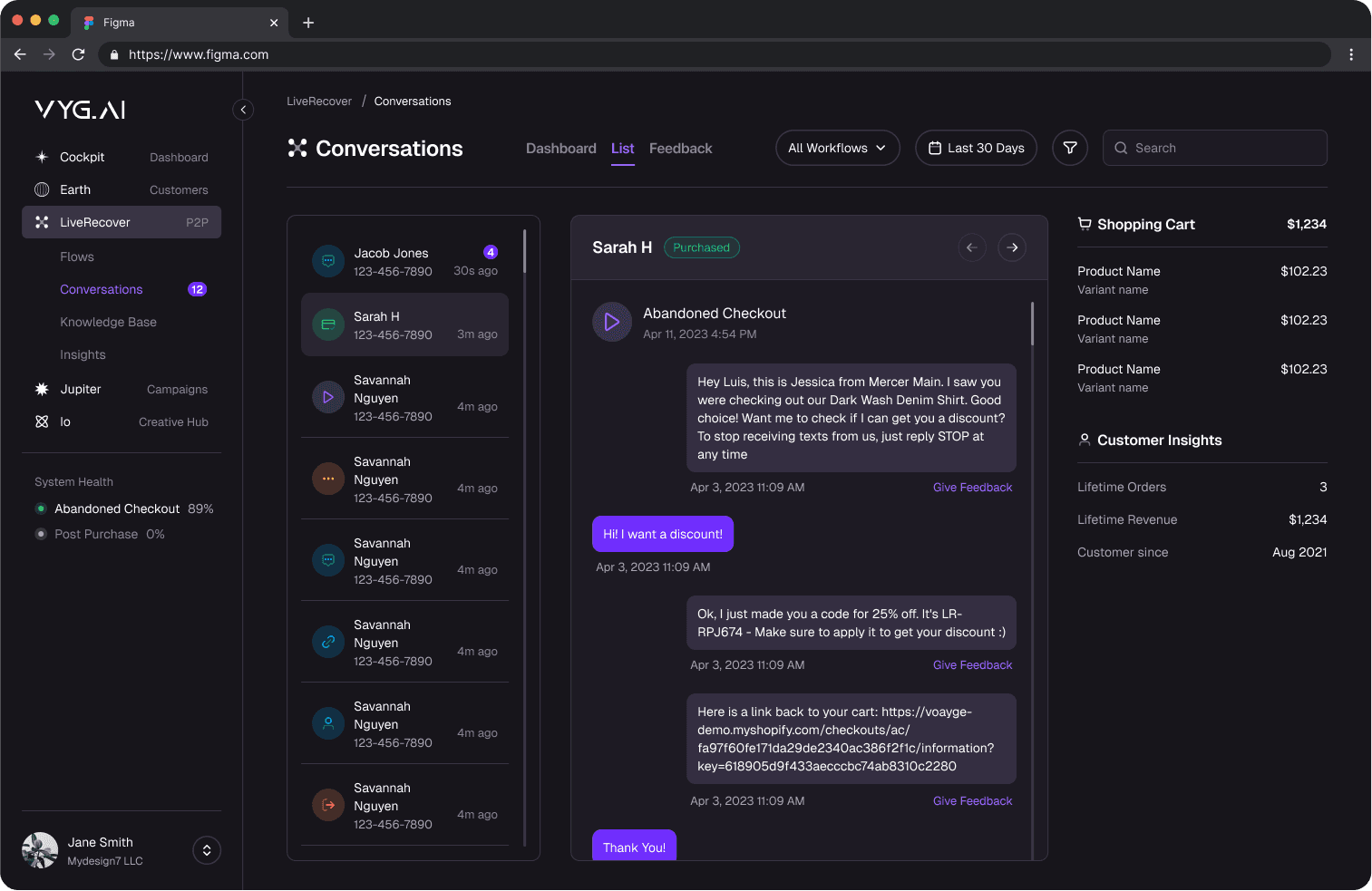Click the Shopping Cart icon in the right panel
1372x891 pixels.
pyautogui.click(x=1085, y=224)
